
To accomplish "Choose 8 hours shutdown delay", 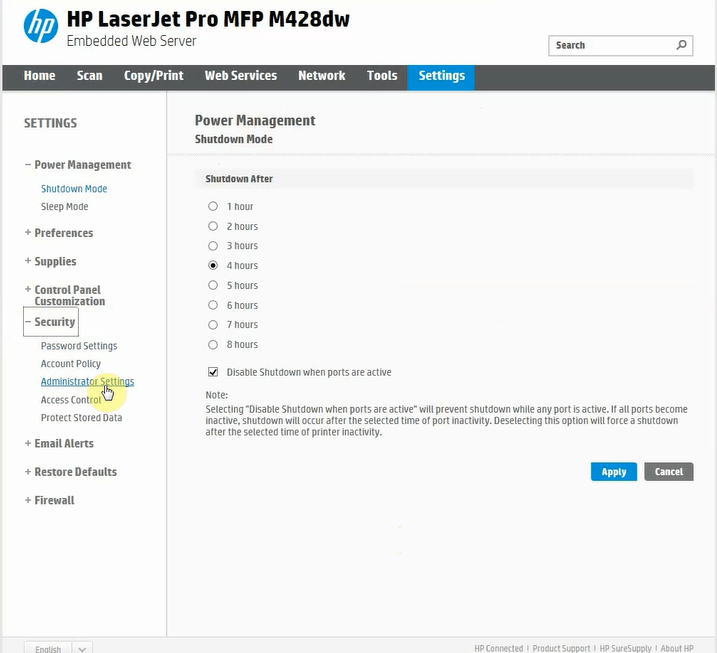I will pos(213,345).
